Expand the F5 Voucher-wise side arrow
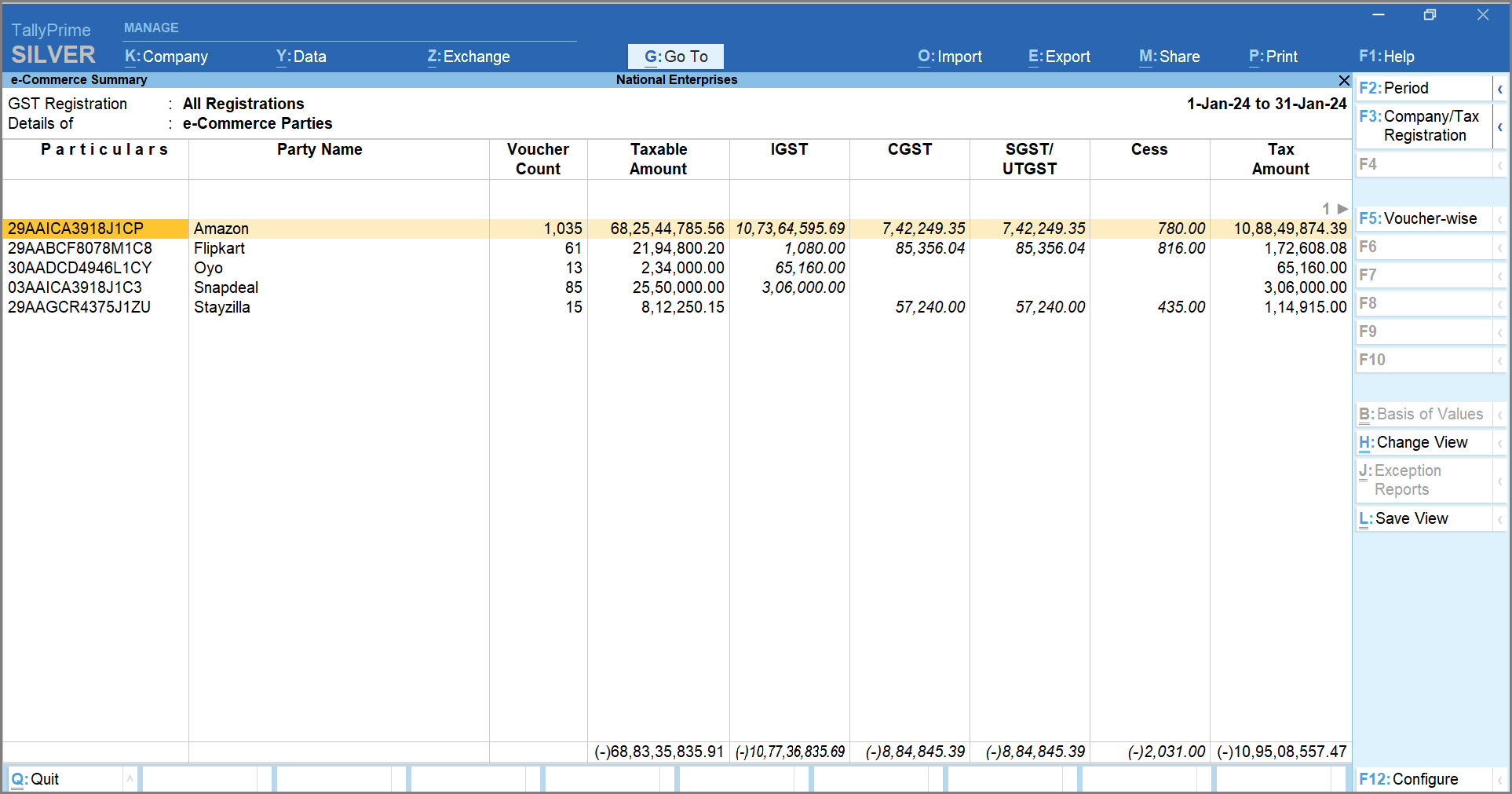 coord(1499,219)
